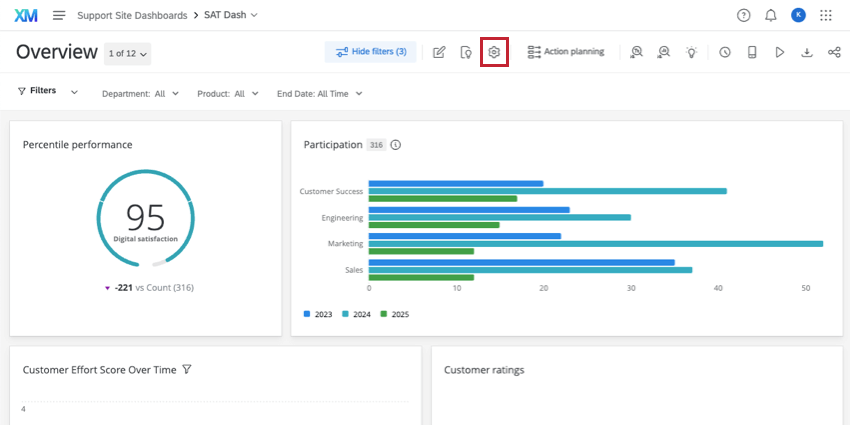Open the hamburger navigation menu
850x425 pixels.
[x=59, y=15]
